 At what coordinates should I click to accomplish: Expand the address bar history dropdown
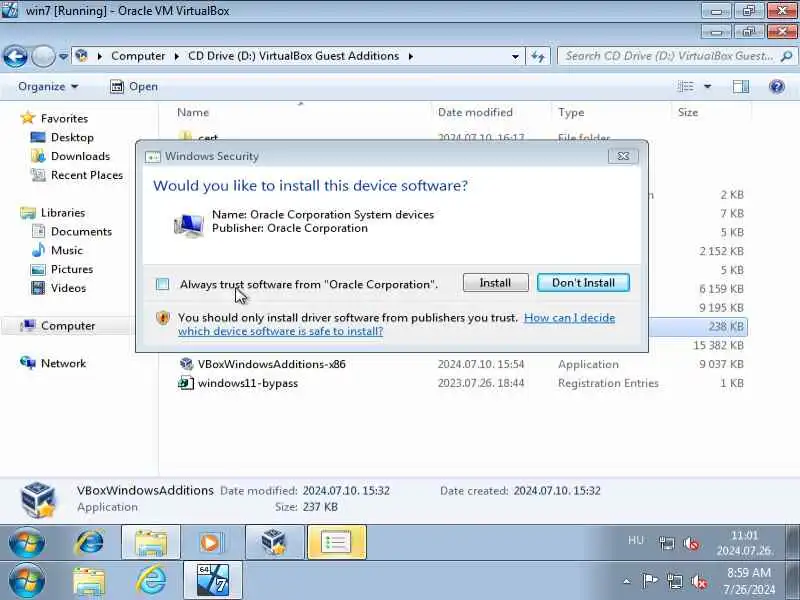(x=515, y=56)
